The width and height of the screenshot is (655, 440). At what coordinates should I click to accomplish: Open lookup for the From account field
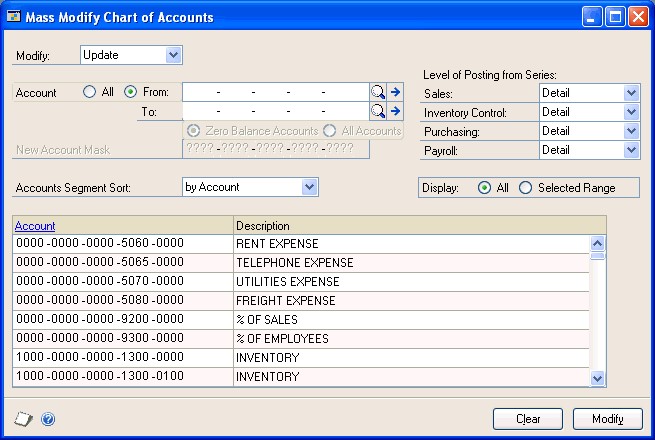coord(378,92)
